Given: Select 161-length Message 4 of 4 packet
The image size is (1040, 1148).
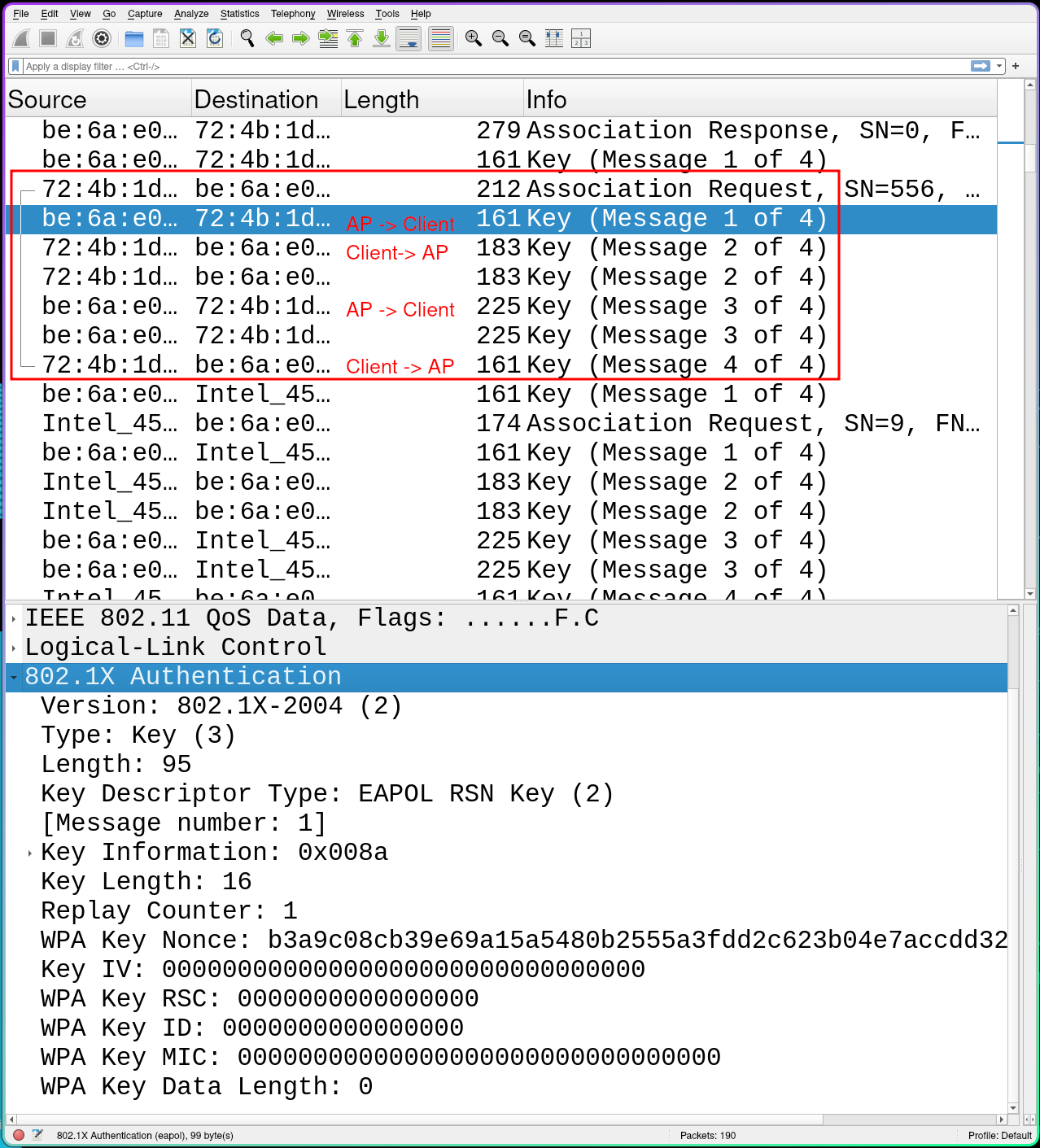Looking at the screenshot, I should (x=501, y=364).
